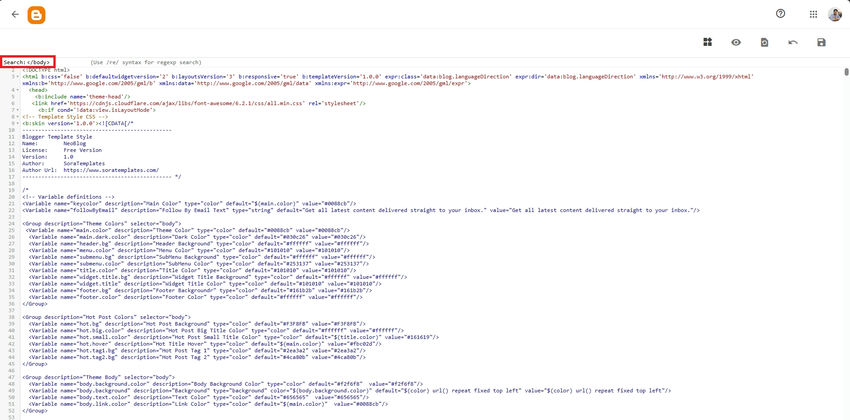Click the 'Variable definitions' comment line

(x=68, y=196)
